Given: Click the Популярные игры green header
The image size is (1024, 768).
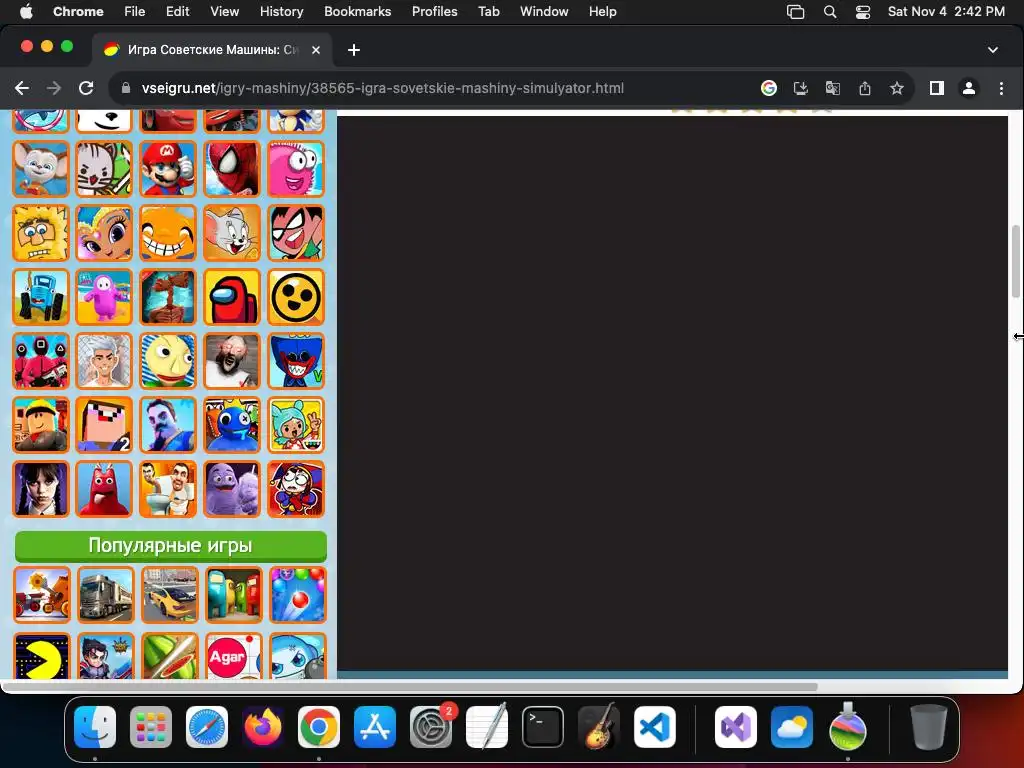Looking at the screenshot, I should (x=170, y=546).
